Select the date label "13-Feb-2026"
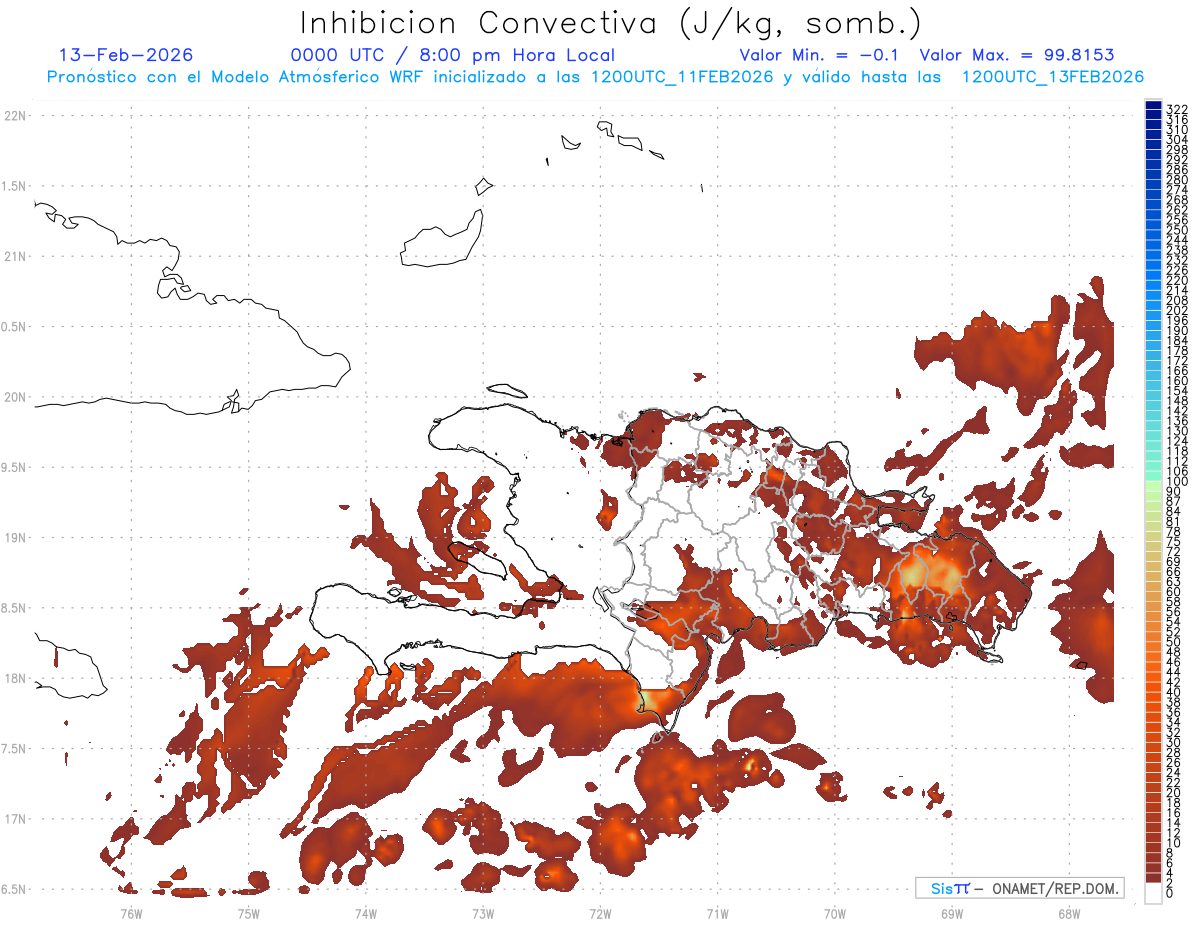The height and width of the screenshot is (927, 1200). point(126,55)
